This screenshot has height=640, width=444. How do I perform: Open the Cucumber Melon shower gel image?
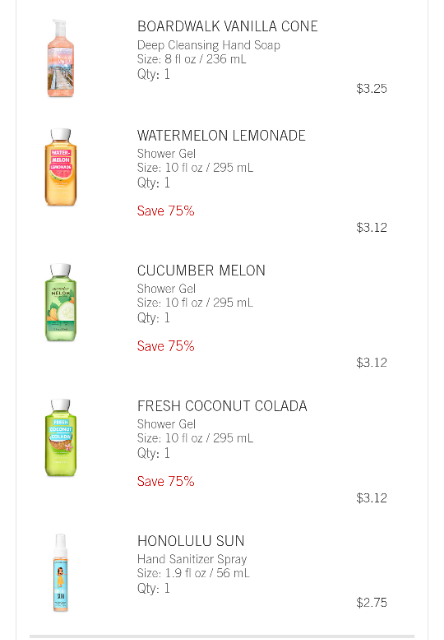coord(60,302)
